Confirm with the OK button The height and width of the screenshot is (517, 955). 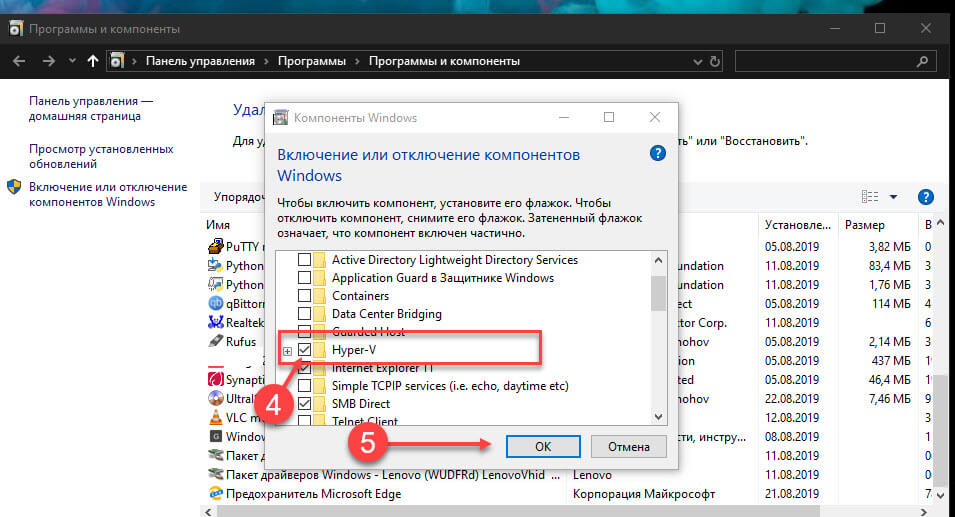pyautogui.click(x=543, y=446)
